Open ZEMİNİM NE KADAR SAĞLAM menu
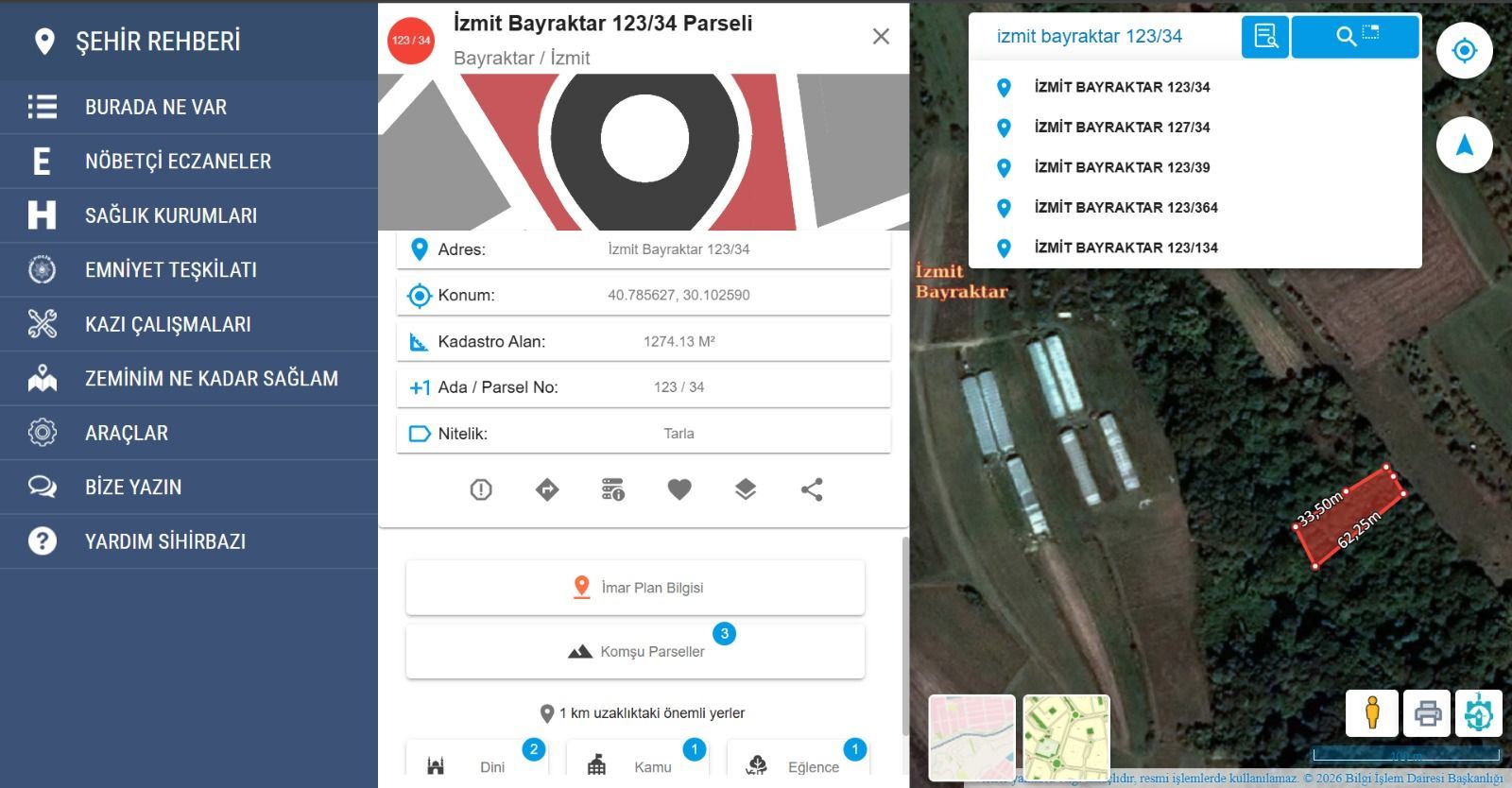Image resolution: width=1512 pixels, height=788 pixels. (211, 379)
